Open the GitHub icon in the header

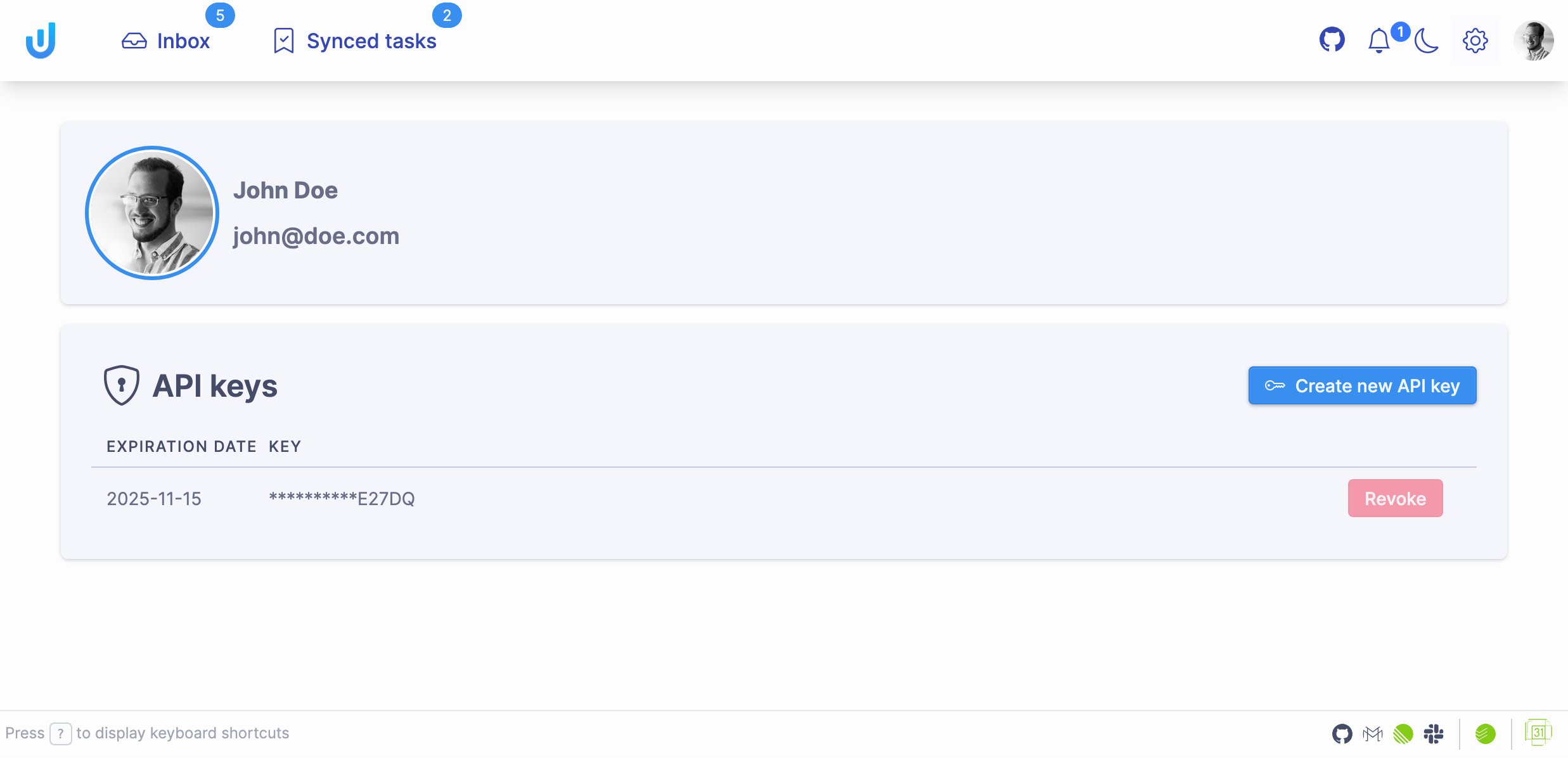point(1331,40)
